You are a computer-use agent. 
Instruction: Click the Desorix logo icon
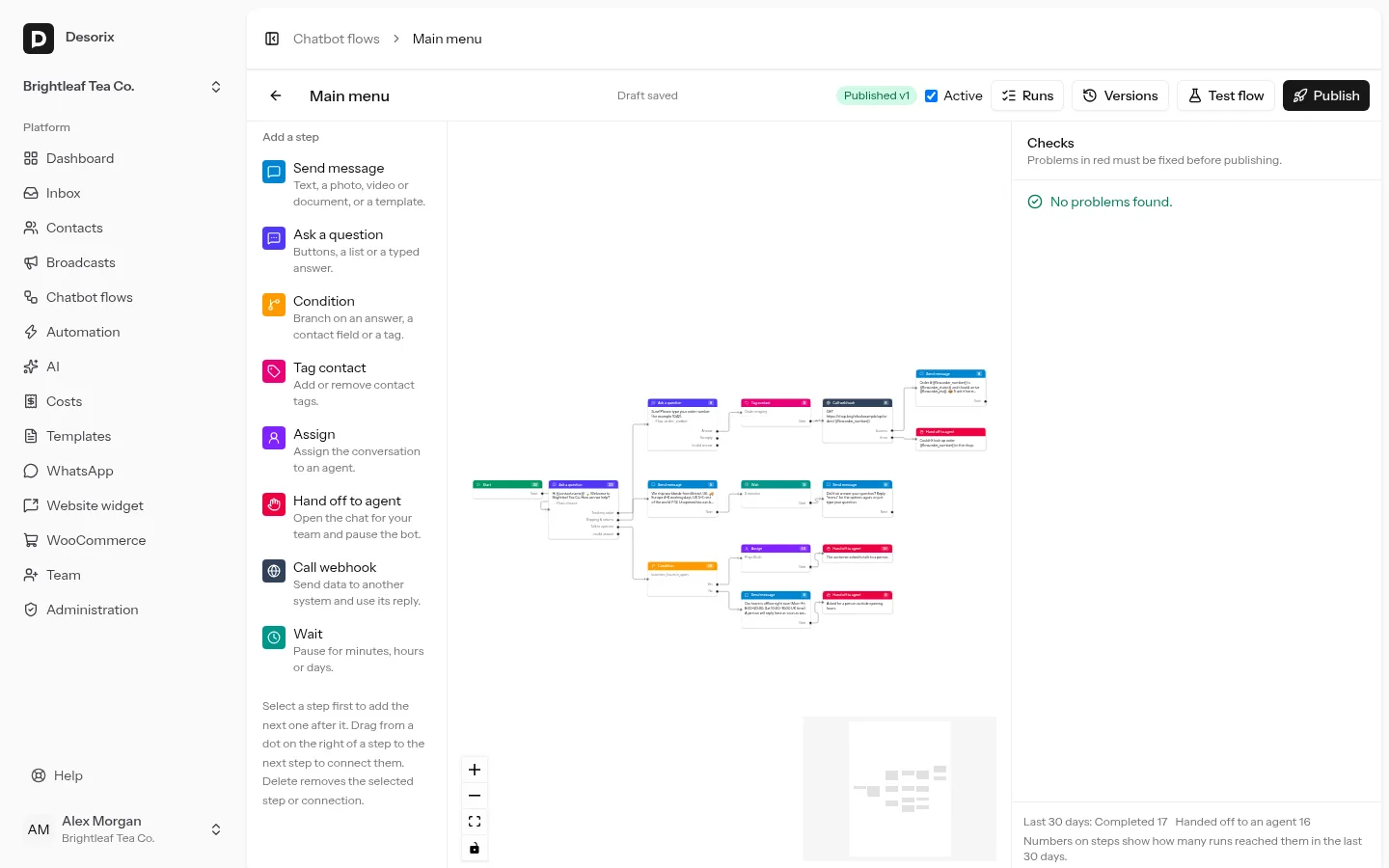click(39, 39)
